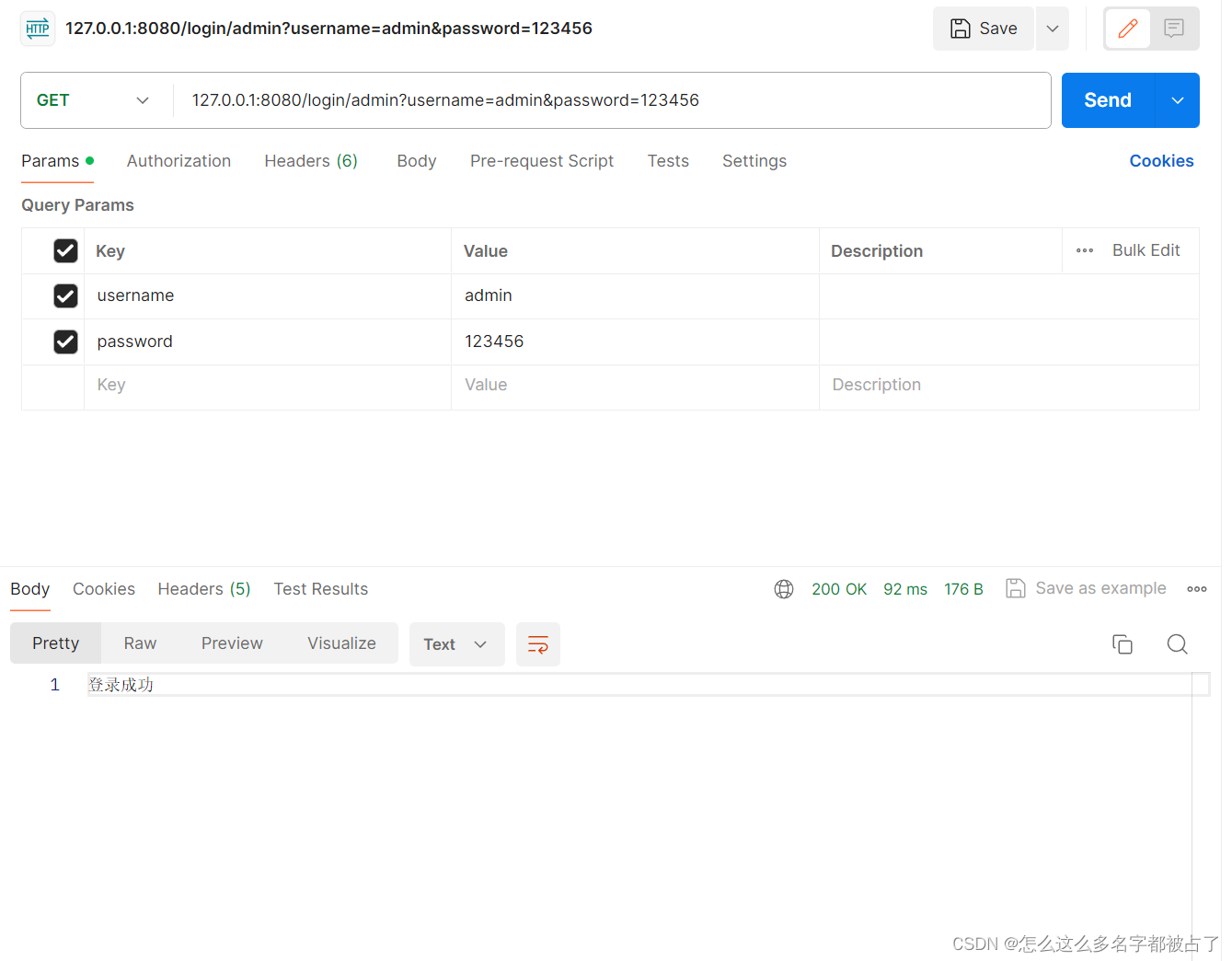Copy the response body

(x=1123, y=644)
